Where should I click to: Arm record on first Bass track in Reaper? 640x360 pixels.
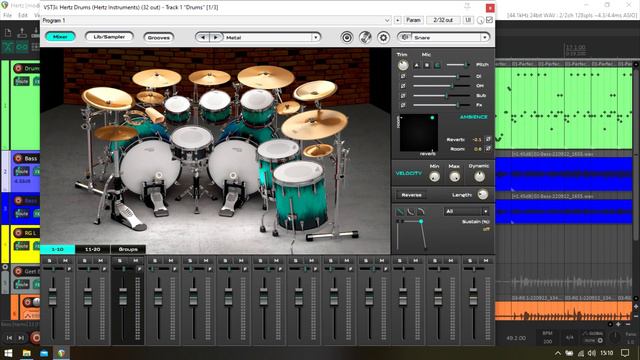18,158
